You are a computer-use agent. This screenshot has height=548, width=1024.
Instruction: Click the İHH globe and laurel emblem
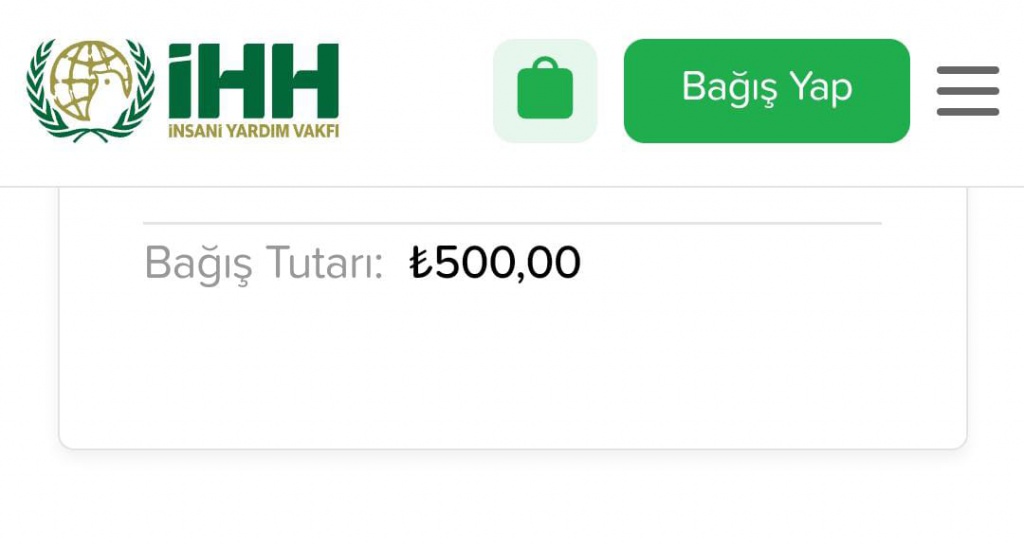tap(91, 90)
